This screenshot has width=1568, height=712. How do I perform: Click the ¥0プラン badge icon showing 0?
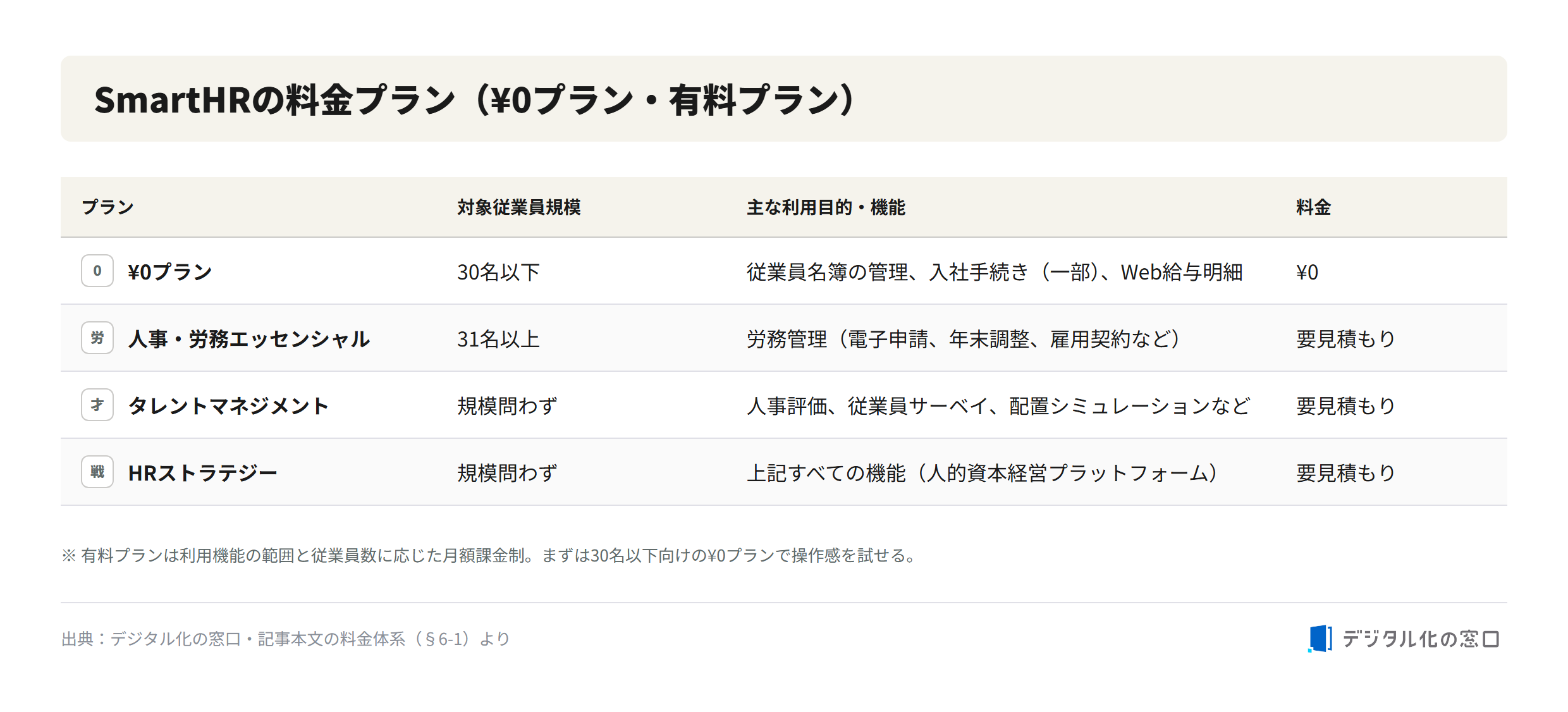click(97, 271)
